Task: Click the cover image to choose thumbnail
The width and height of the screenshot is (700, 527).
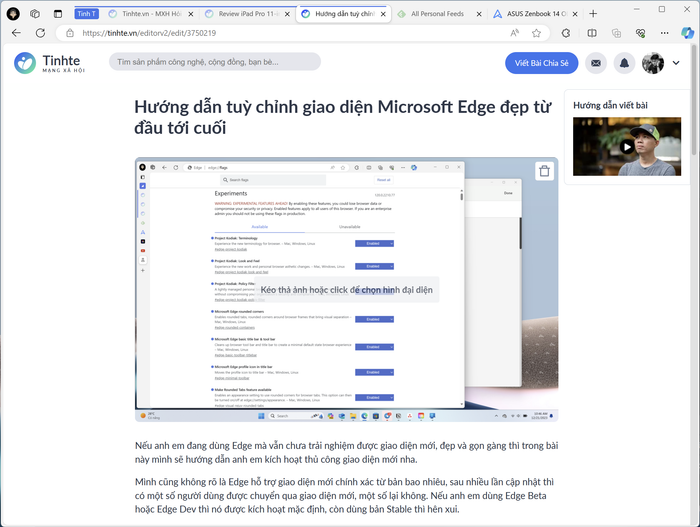Action: click(346, 290)
